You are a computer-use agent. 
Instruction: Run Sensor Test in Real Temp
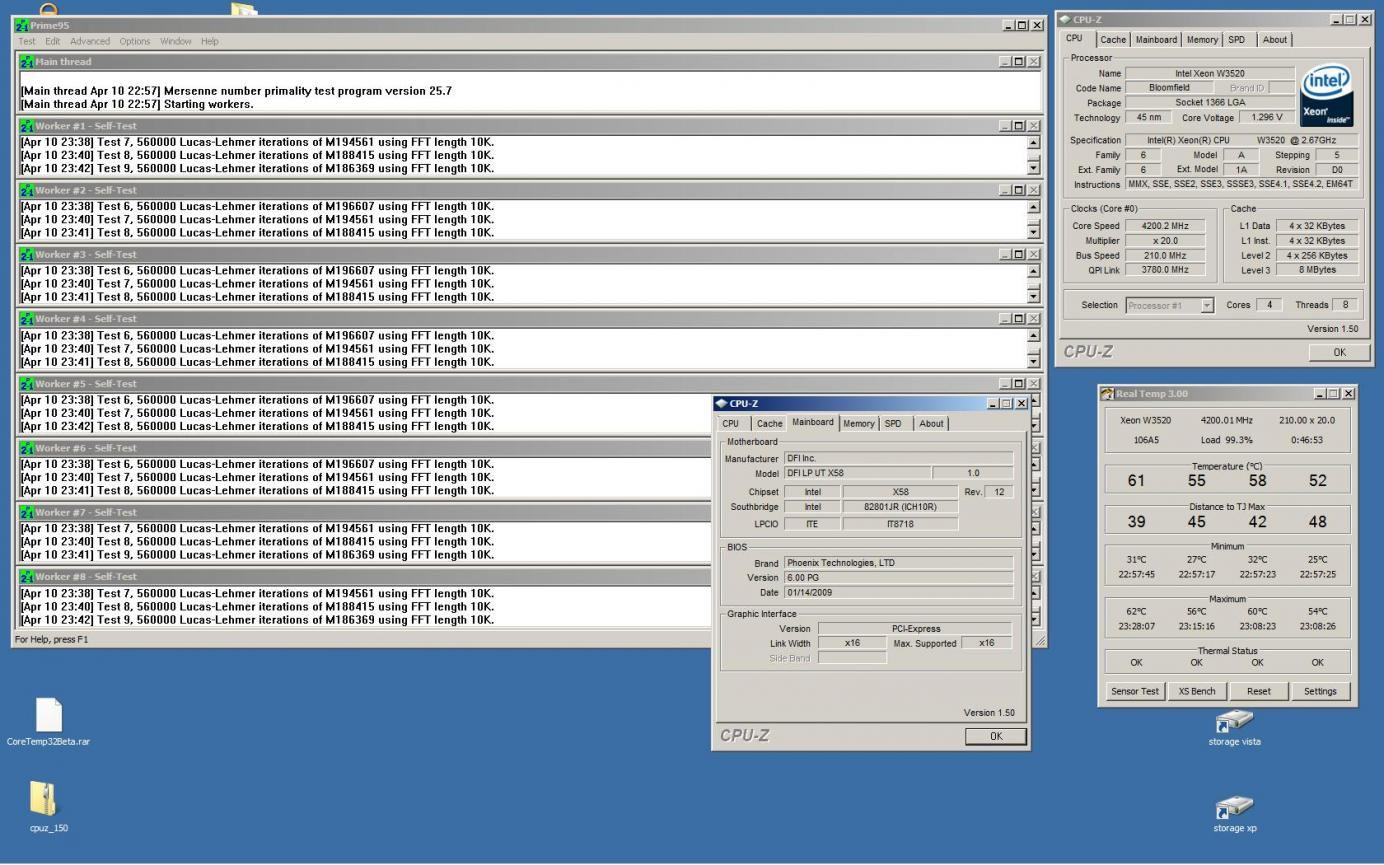[1135, 691]
